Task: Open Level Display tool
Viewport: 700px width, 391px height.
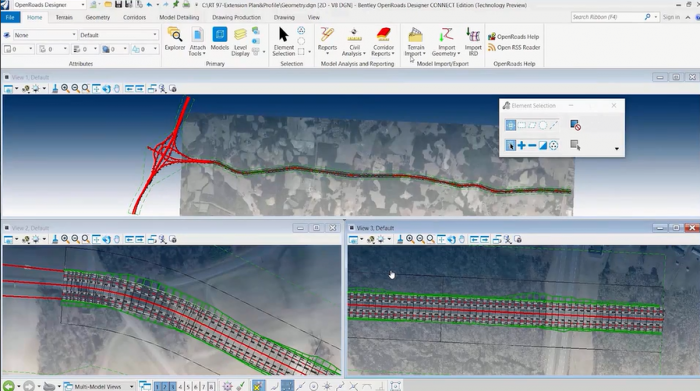Action: tap(240, 42)
